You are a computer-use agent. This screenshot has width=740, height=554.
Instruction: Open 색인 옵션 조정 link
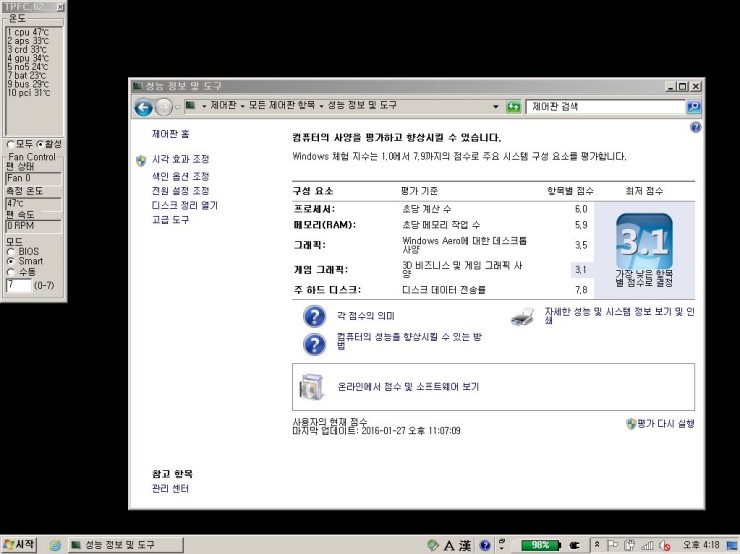[180, 176]
